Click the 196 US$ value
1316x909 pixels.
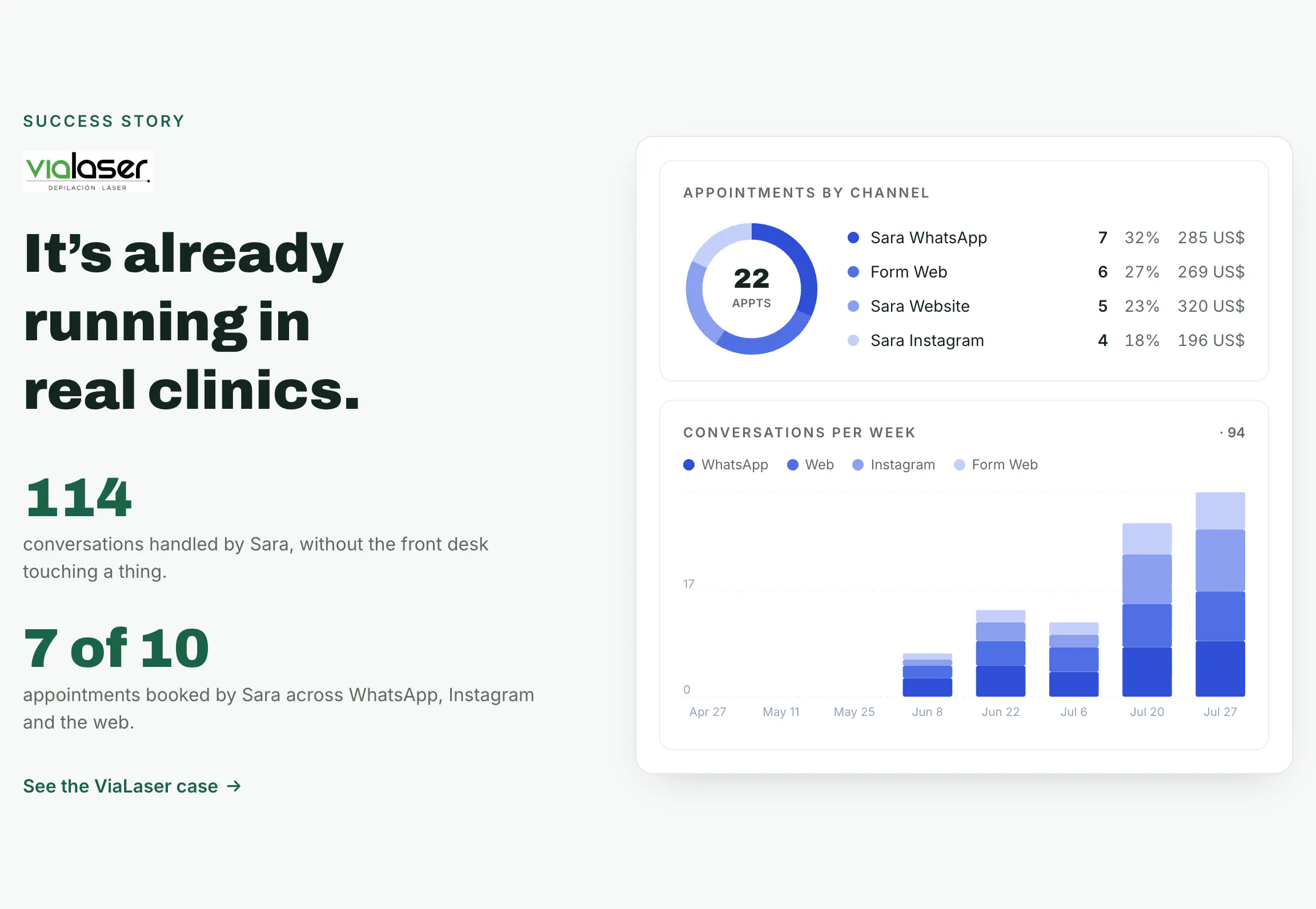click(x=1211, y=340)
